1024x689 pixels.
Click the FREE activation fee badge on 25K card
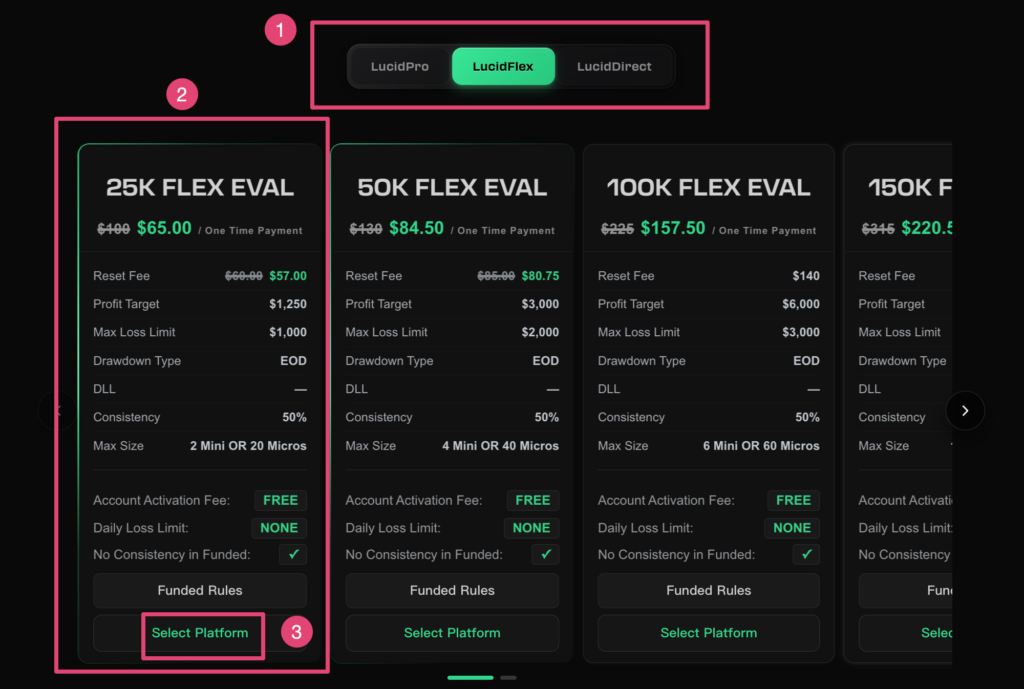point(280,500)
